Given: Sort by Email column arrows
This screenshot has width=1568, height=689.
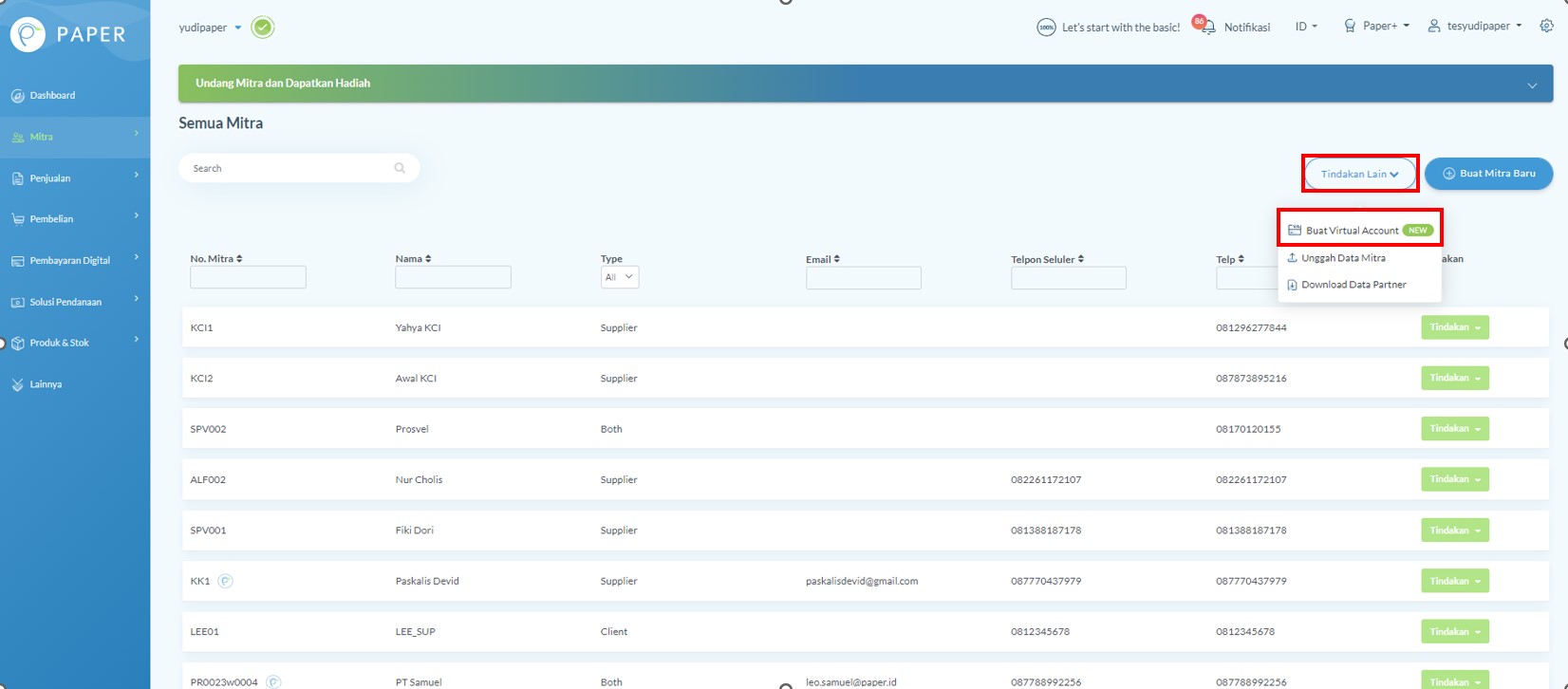Looking at the screenshot, I should pos(836,259).
